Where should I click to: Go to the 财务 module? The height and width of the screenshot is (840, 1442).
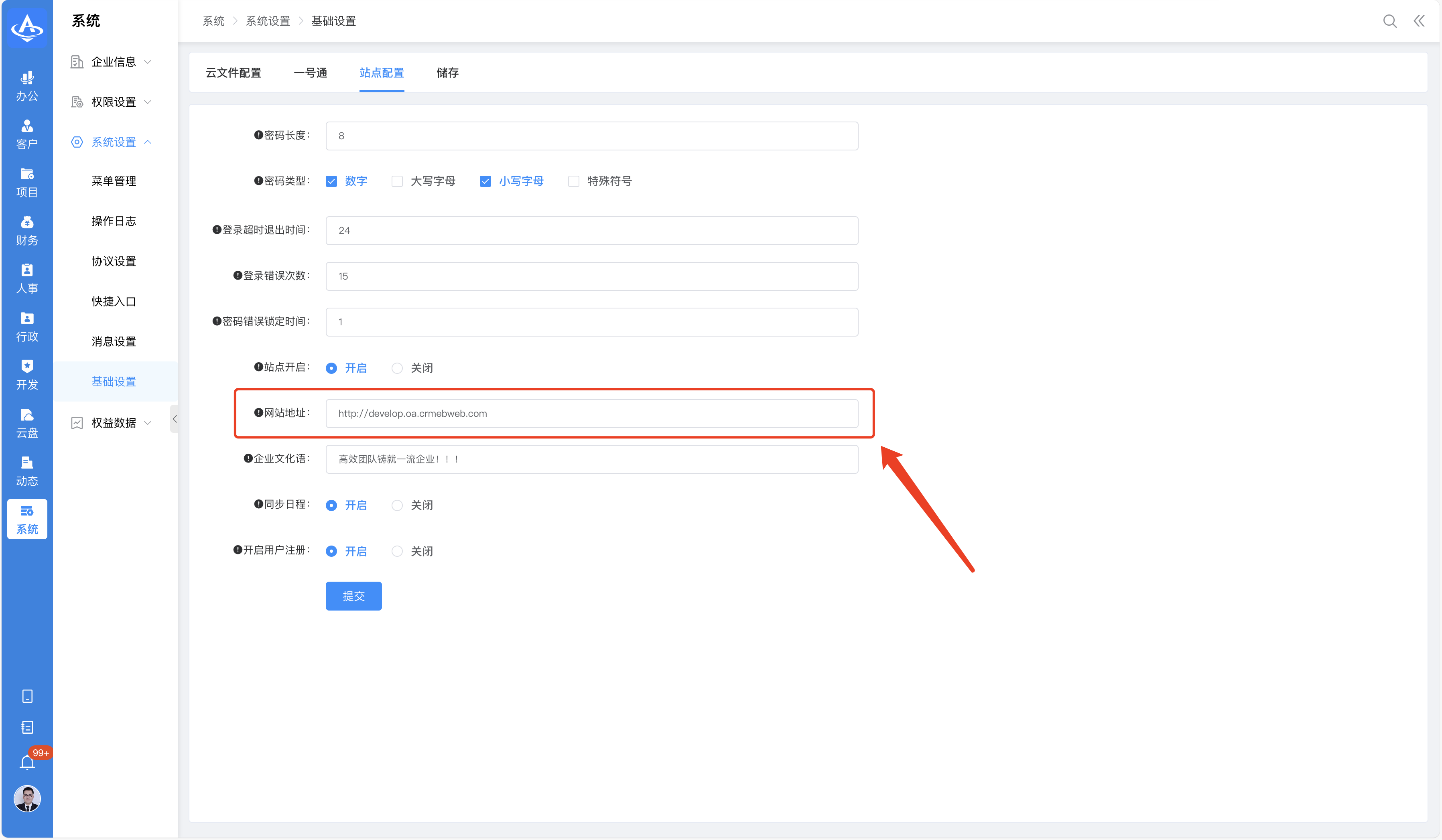coord(27,231)
